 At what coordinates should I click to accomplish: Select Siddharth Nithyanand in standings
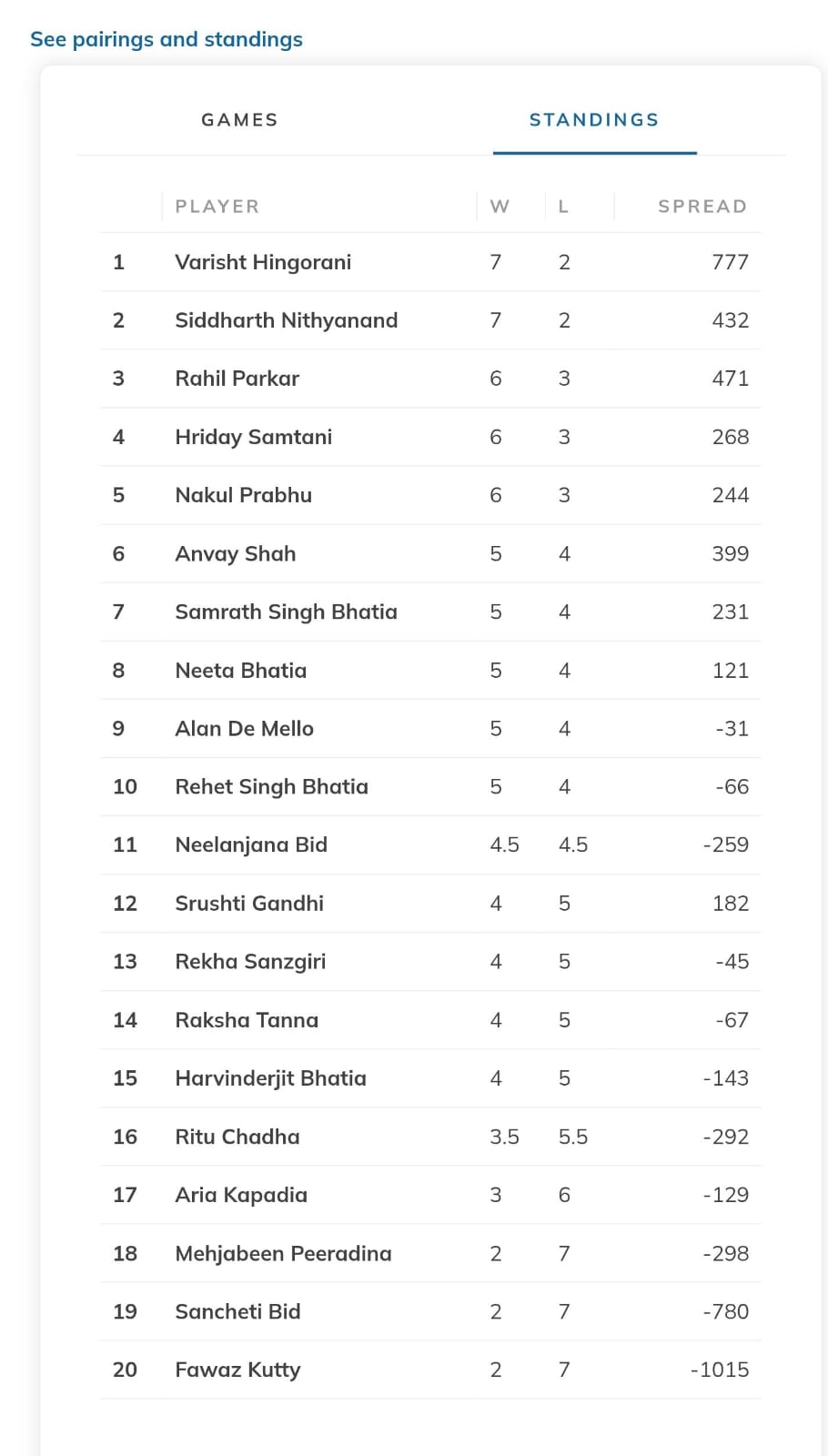287,320
